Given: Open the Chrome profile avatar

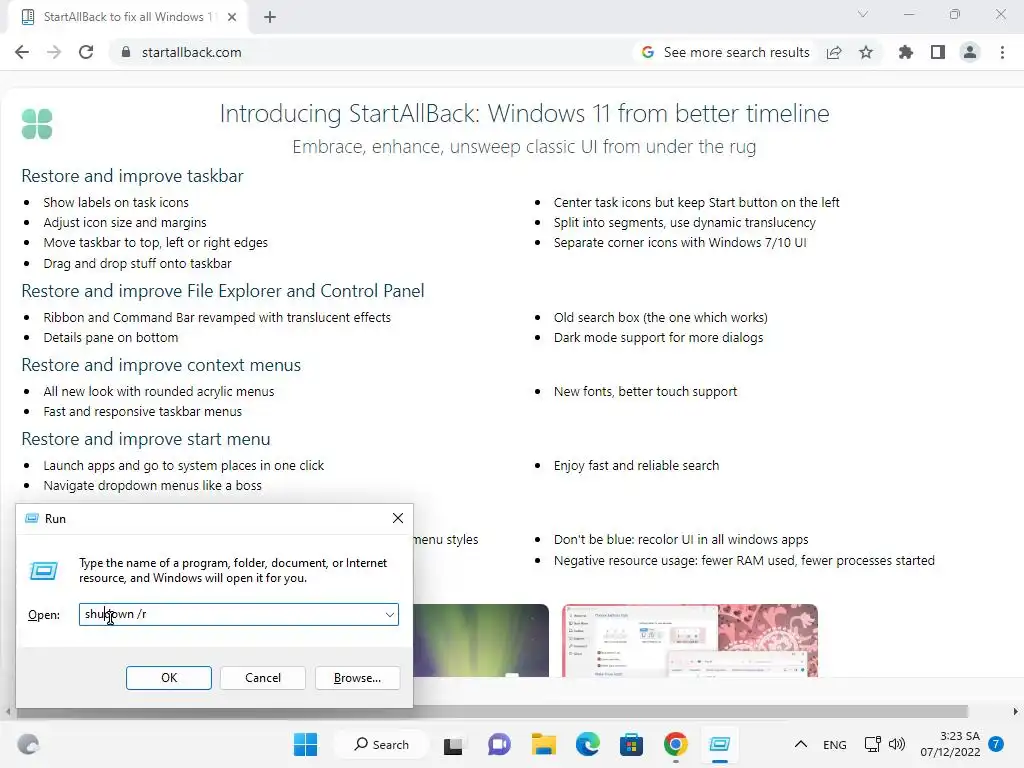Looking at the screenshot, I should coord(970,52).
